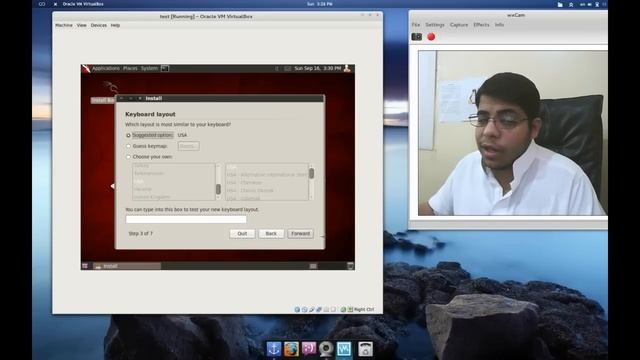The height and width of the screenshot is (360, 640).
Task: Click the Quit button in installer
Action: click(x=242, y=234)
